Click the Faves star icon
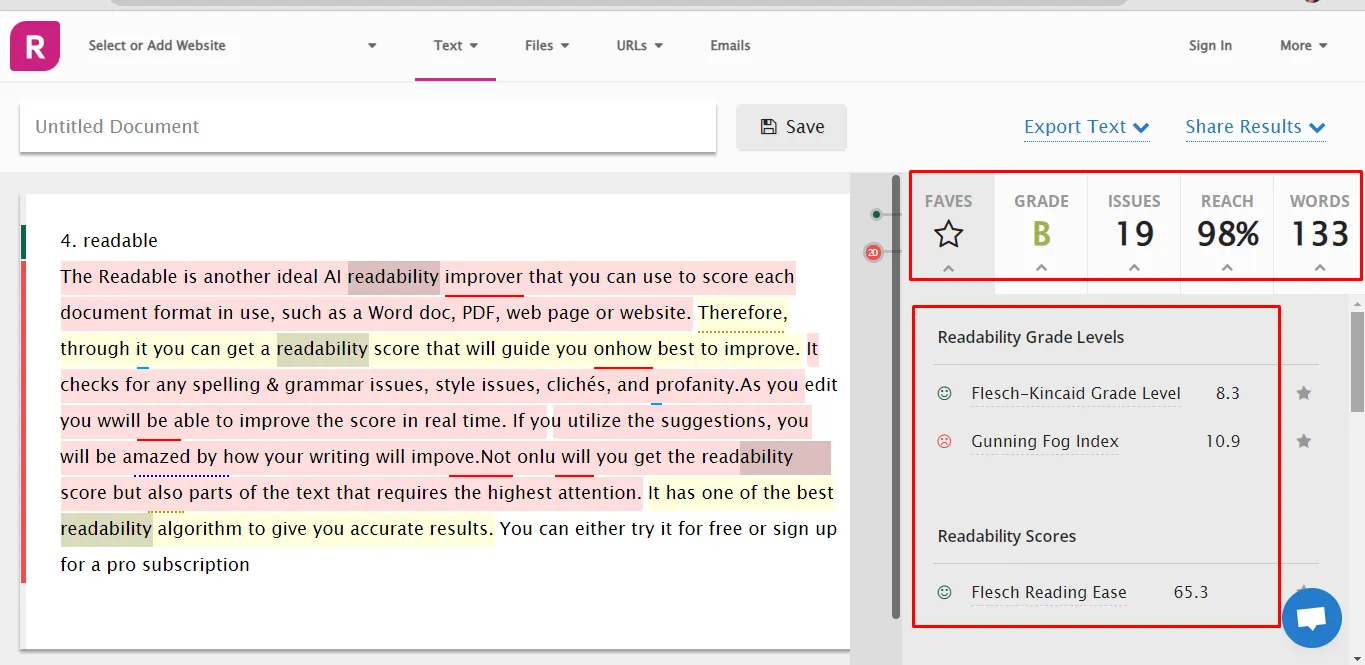The image size is (1365, 665). (x=948, y=234)
